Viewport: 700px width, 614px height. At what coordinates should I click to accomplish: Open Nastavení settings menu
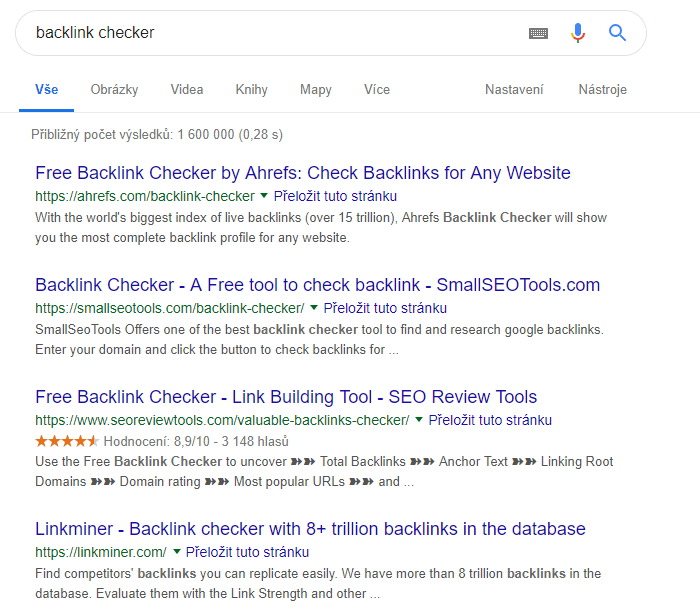pos(514,89)
